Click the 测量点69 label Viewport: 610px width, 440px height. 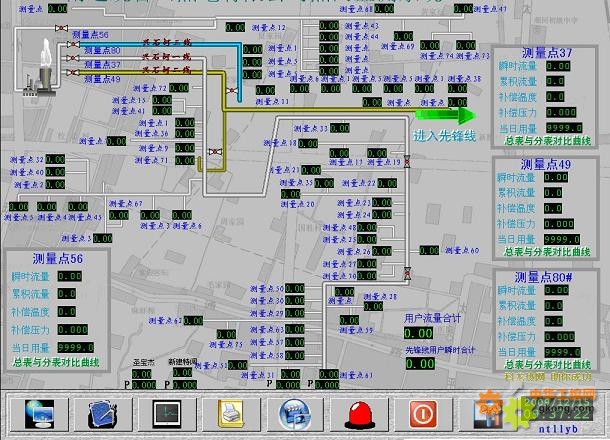tap(398, 46)
